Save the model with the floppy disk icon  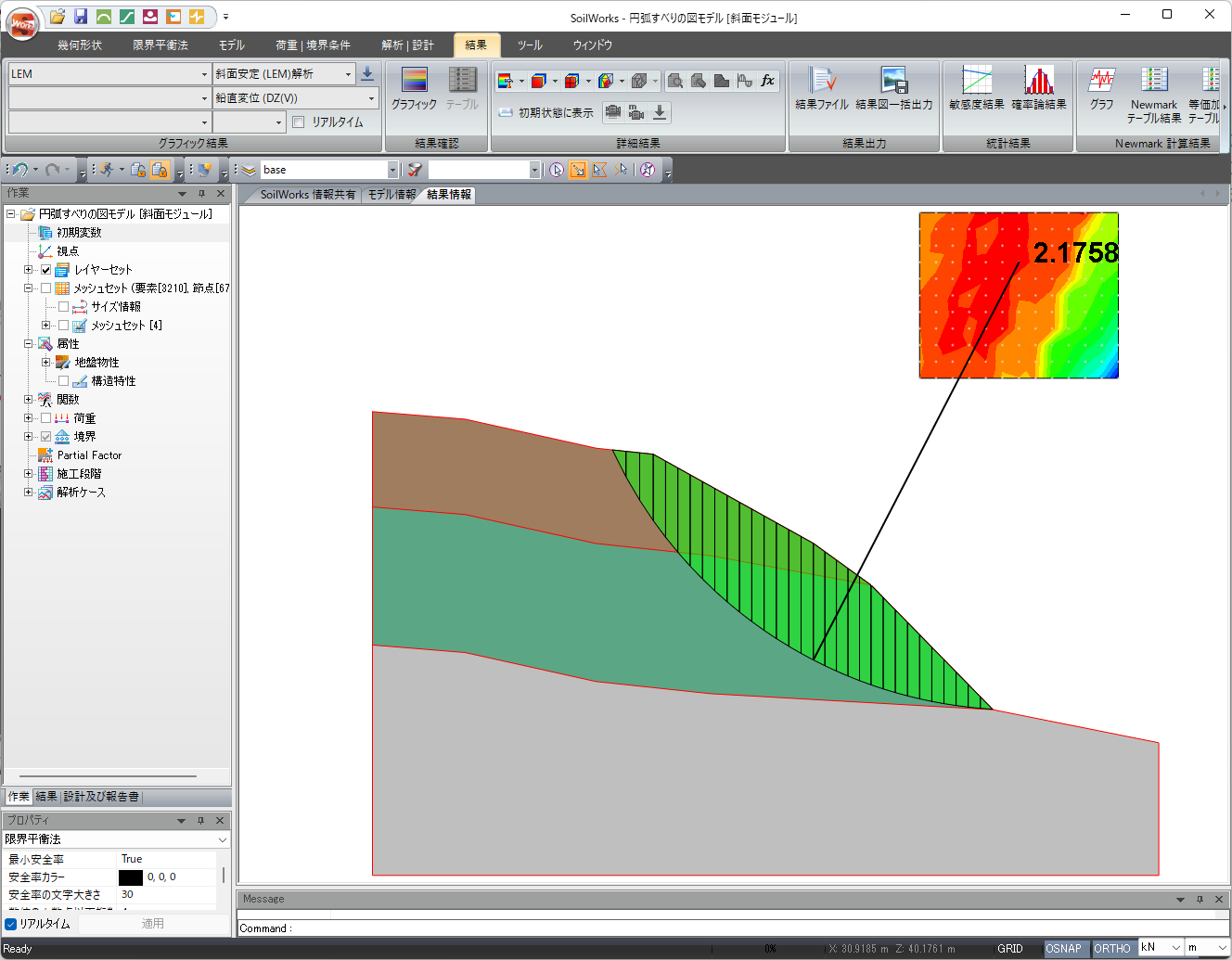pos(81,17)
